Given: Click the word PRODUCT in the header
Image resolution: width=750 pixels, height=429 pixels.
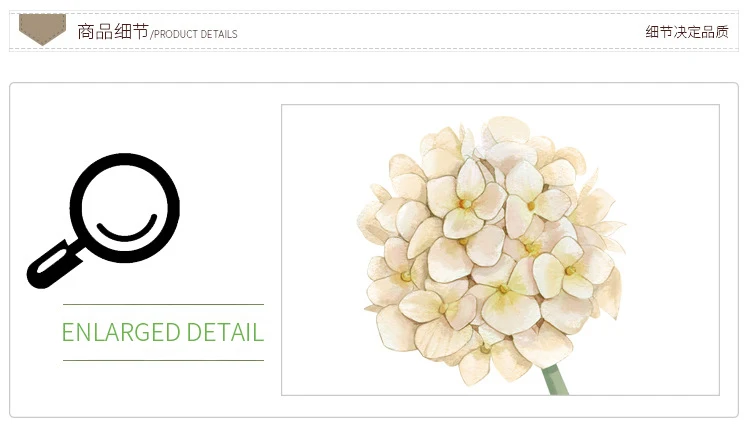Looking at the screenshot, I should (x=175, y=34).
